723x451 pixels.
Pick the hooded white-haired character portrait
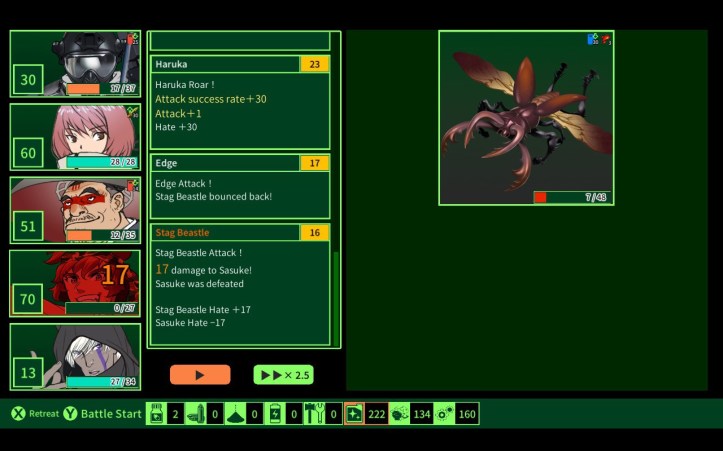(76, 356)
